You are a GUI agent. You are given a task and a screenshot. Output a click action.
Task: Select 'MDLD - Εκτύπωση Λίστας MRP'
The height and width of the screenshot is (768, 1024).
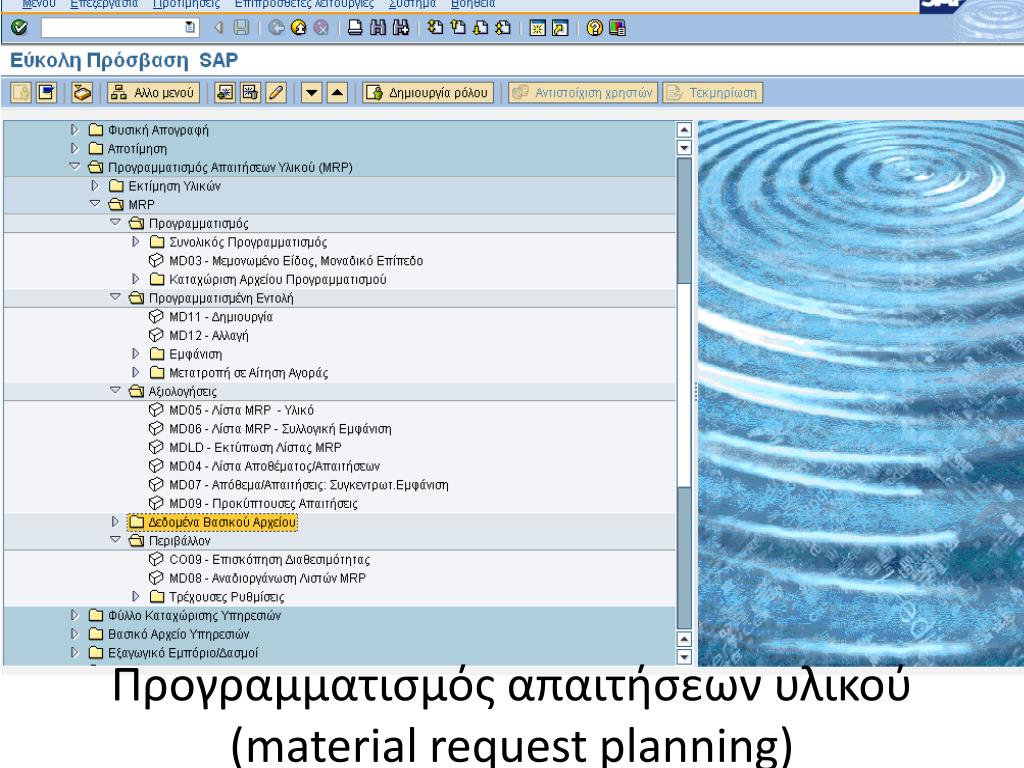(x=255, y=447)
